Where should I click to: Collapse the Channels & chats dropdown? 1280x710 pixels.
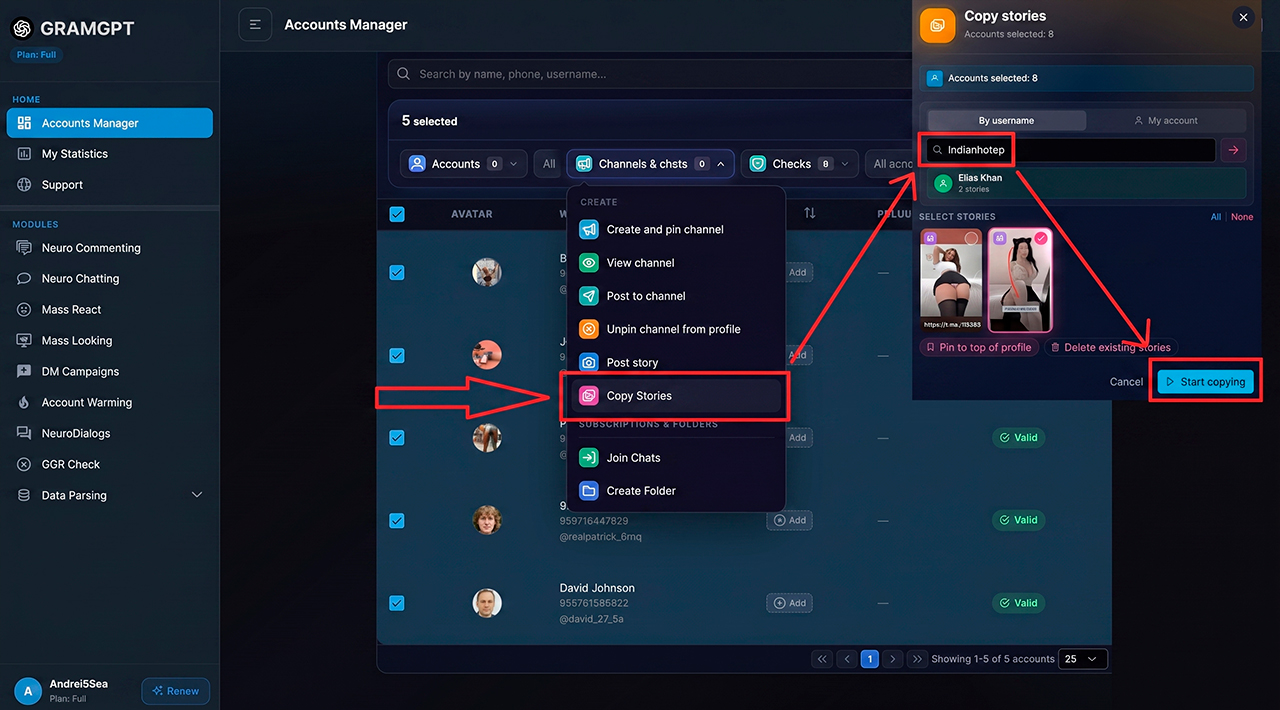(651, 164)
